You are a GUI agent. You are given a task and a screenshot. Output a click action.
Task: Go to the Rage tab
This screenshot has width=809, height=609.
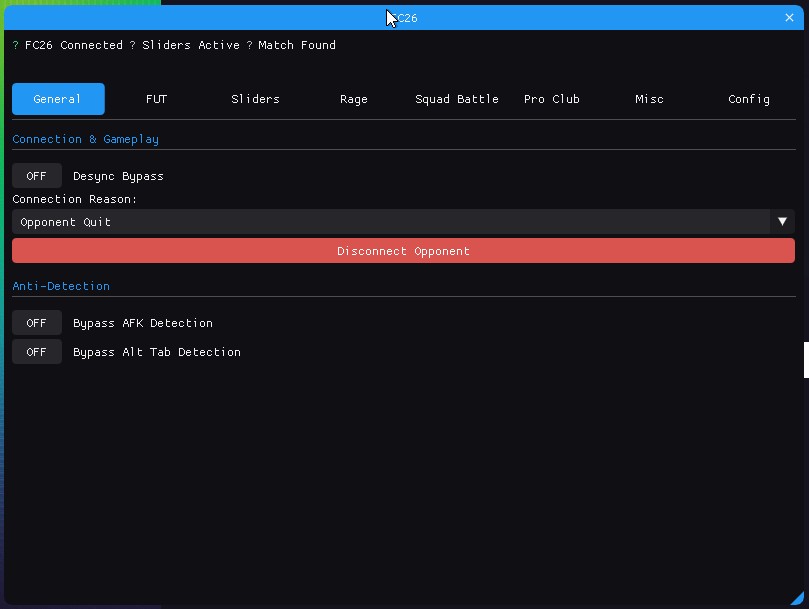coord(353,99)
